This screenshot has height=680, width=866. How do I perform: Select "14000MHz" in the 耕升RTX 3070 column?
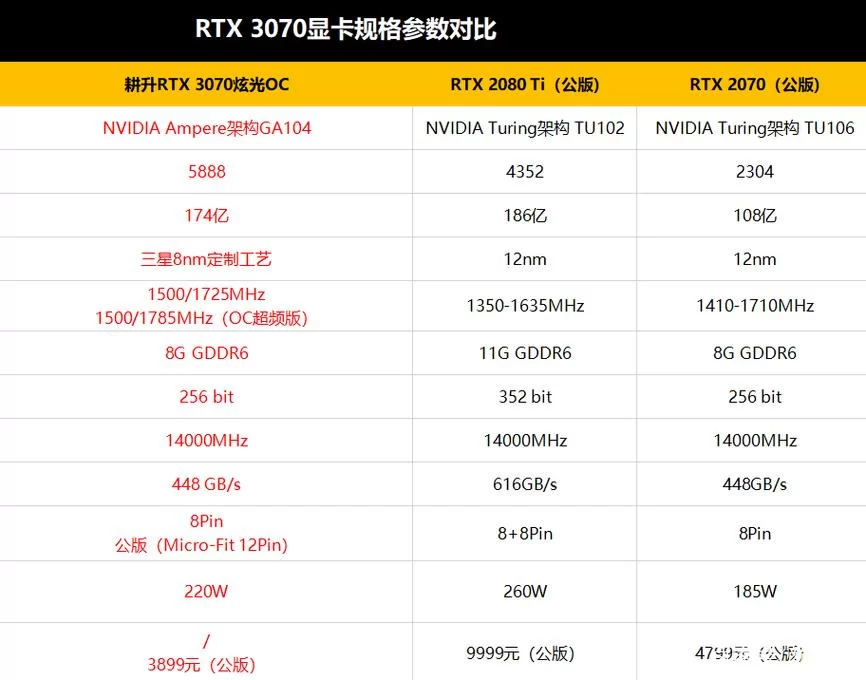click(x=207, y=440)
